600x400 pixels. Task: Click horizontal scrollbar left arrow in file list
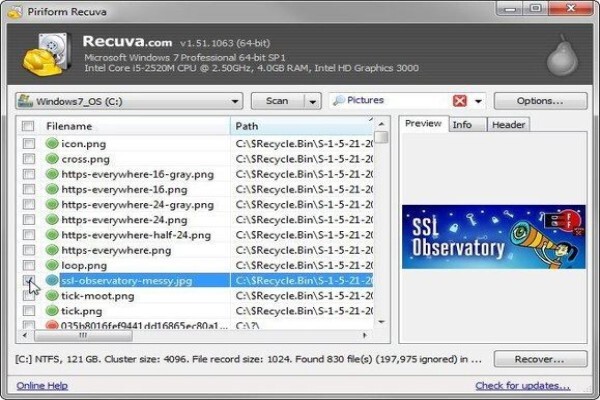click(25, 335)
